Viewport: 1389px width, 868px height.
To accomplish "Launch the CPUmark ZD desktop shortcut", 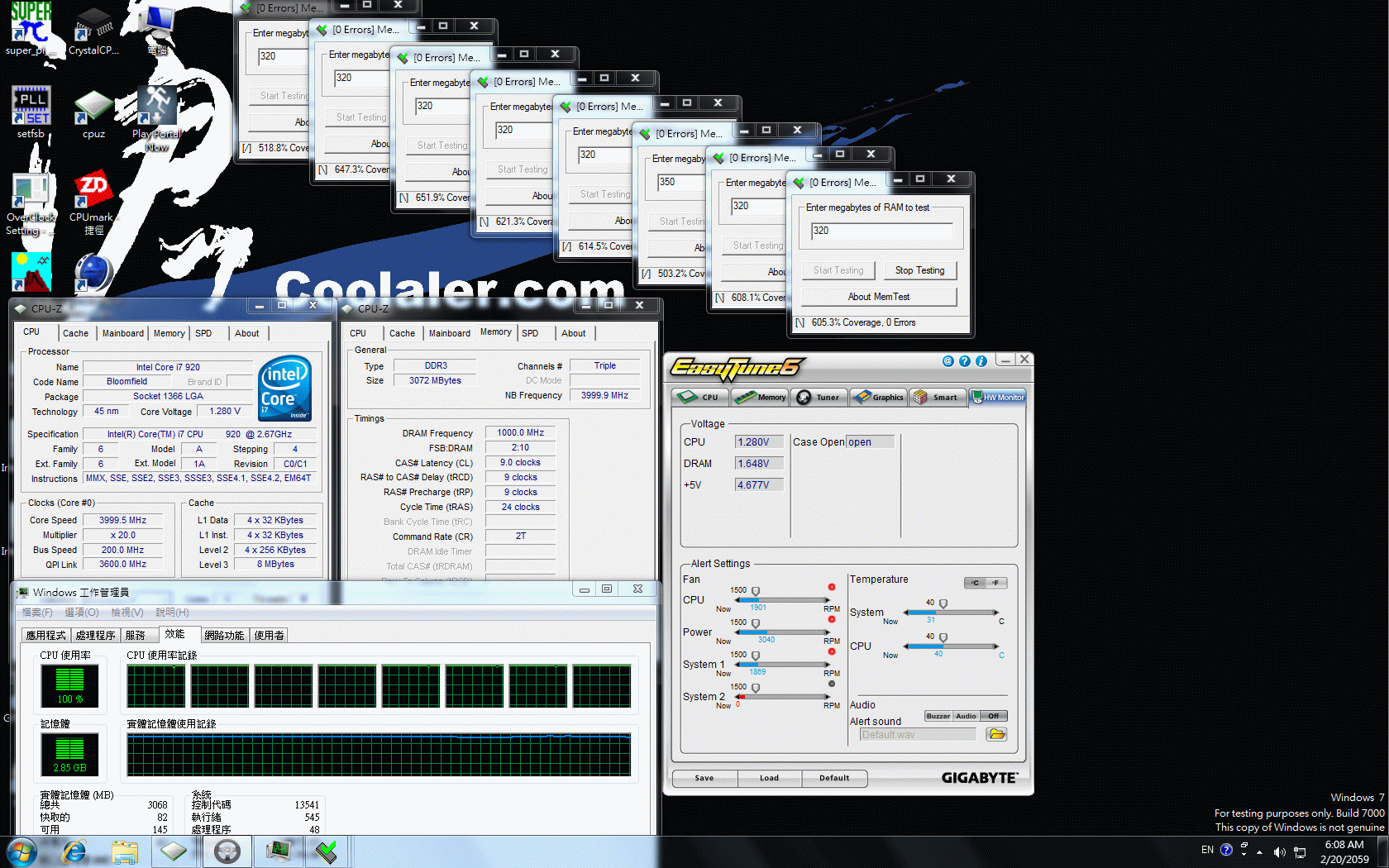I will click(93, 203).
